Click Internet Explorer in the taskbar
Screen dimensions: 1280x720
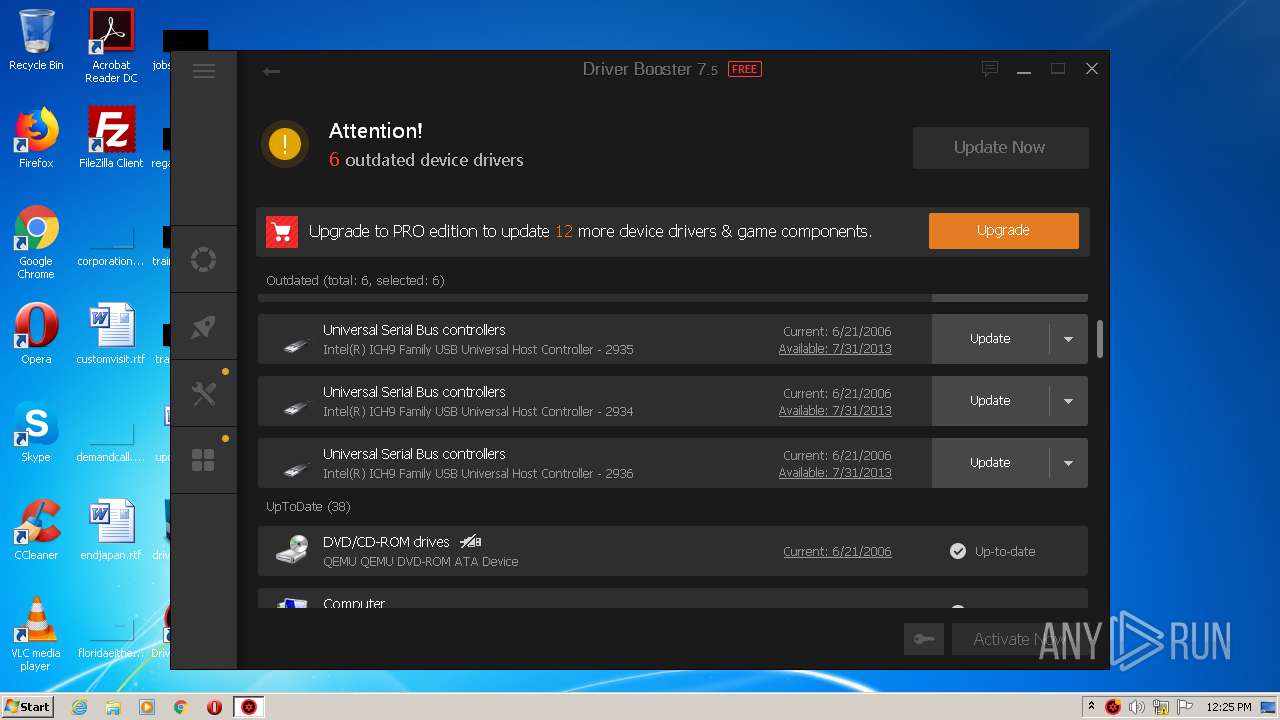pos(80,707)
